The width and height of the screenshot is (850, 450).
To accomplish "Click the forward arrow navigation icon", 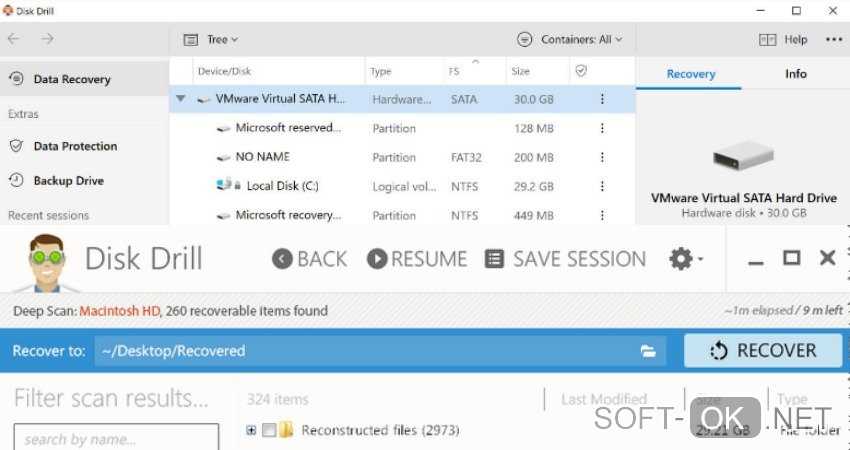I will tap(47, 39).
